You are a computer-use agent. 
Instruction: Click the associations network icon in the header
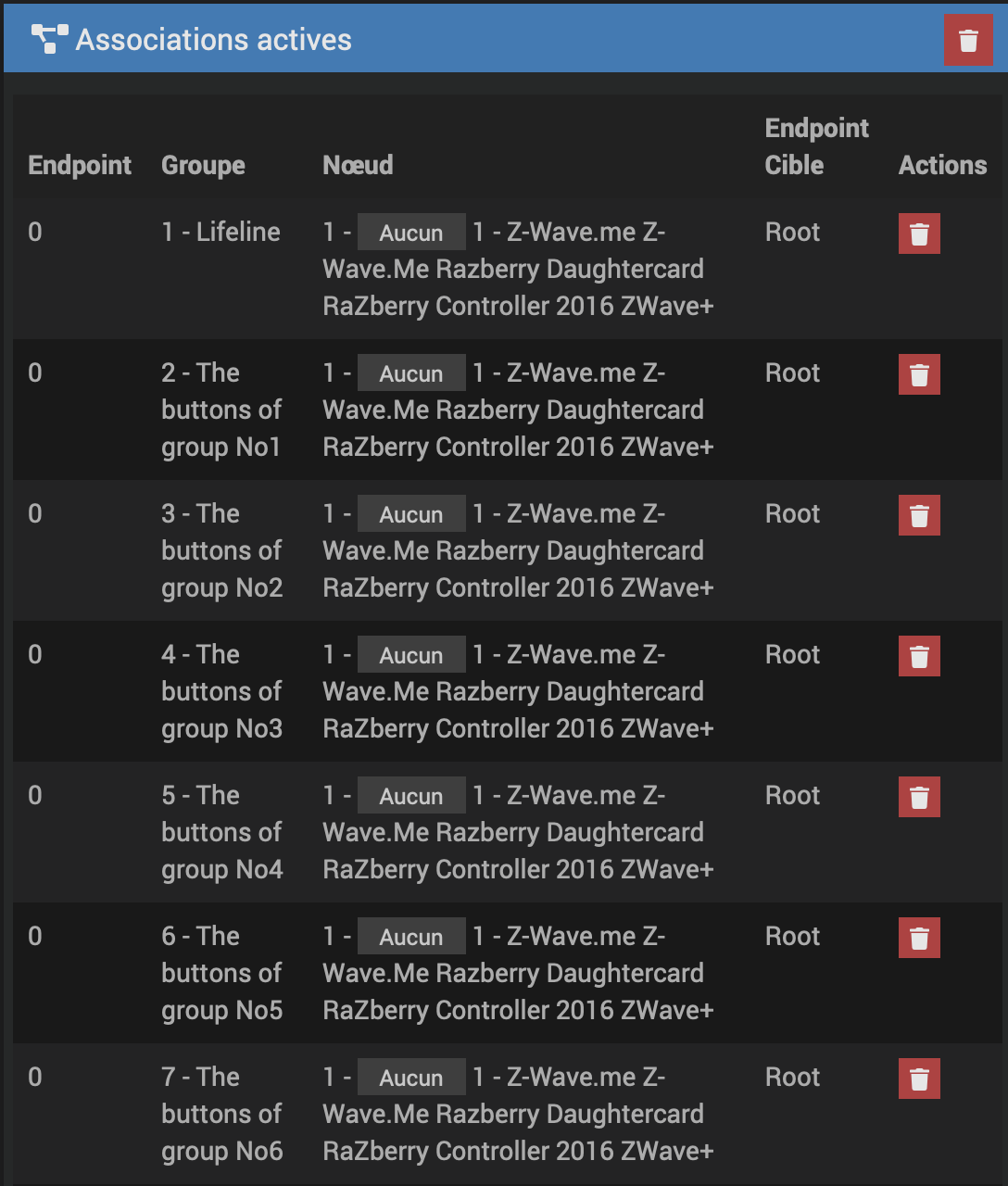tap(49, 40)
